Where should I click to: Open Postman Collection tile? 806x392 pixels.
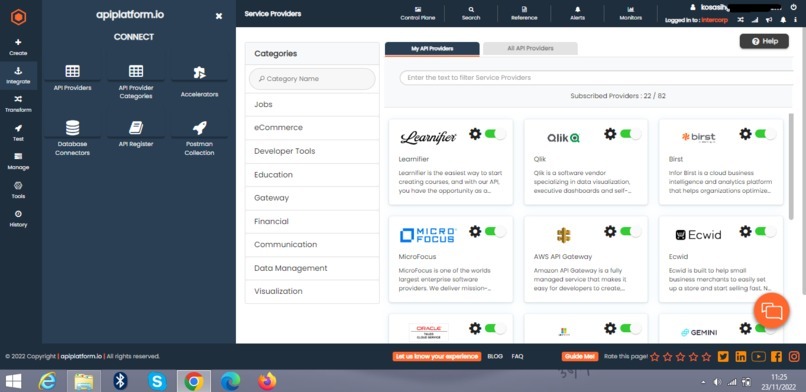199,137
